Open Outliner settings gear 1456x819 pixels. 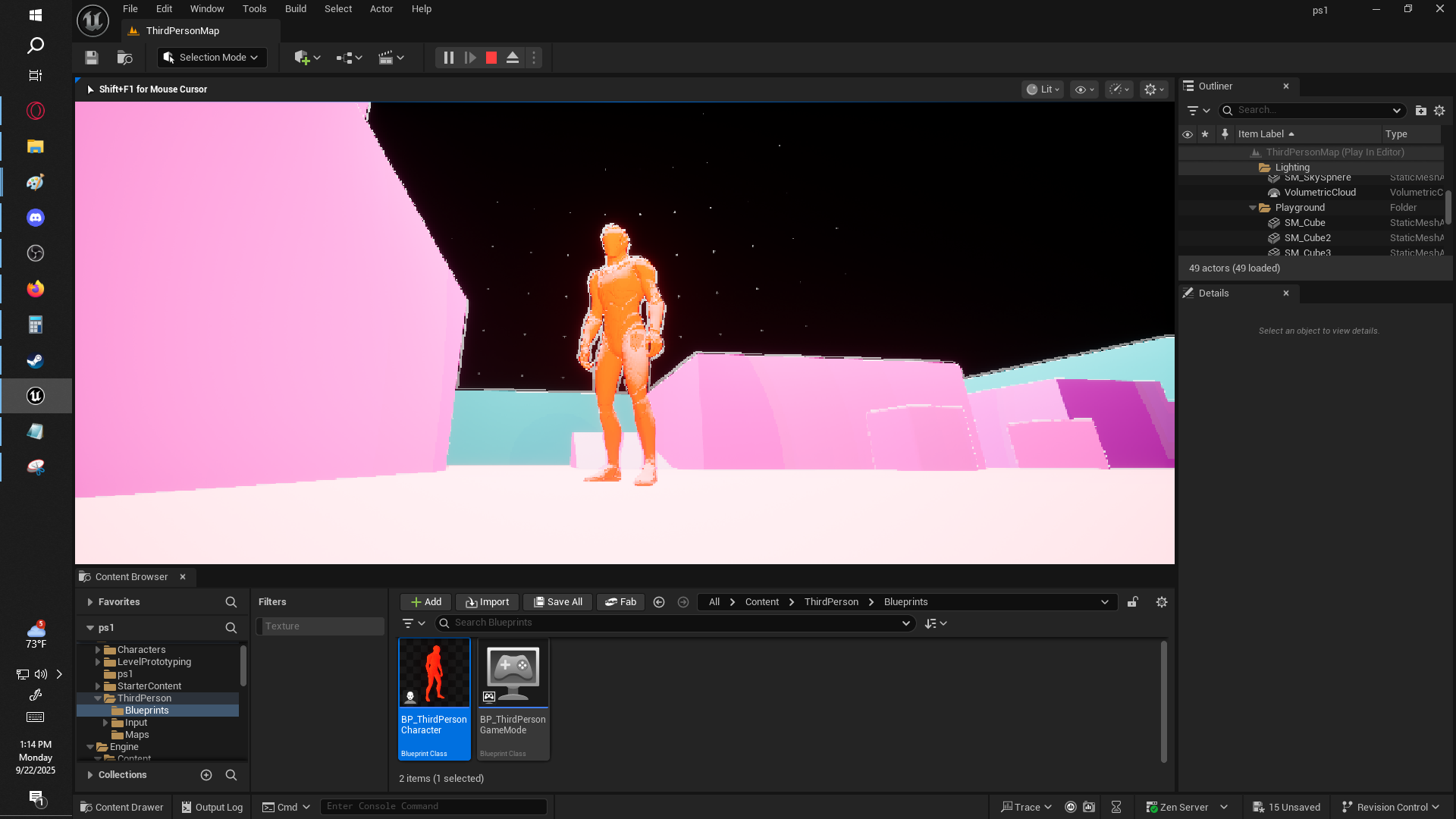pyautogui.click(x=1439, y=111)
